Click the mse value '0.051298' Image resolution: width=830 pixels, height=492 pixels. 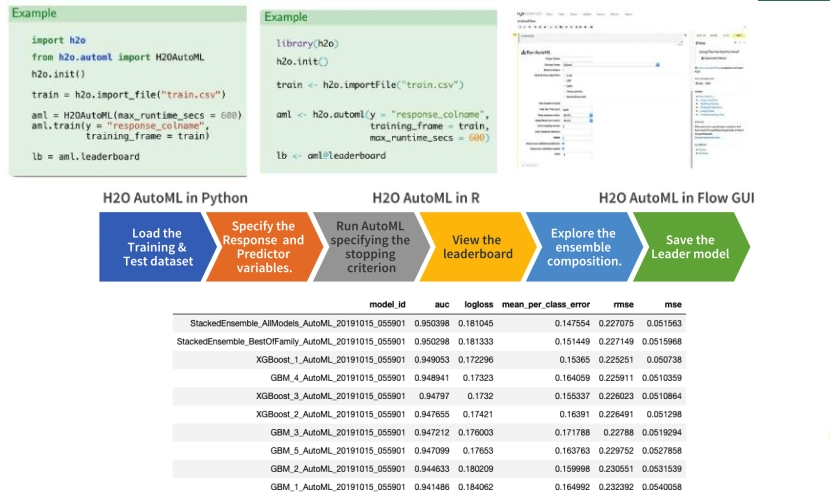(664, 414)
